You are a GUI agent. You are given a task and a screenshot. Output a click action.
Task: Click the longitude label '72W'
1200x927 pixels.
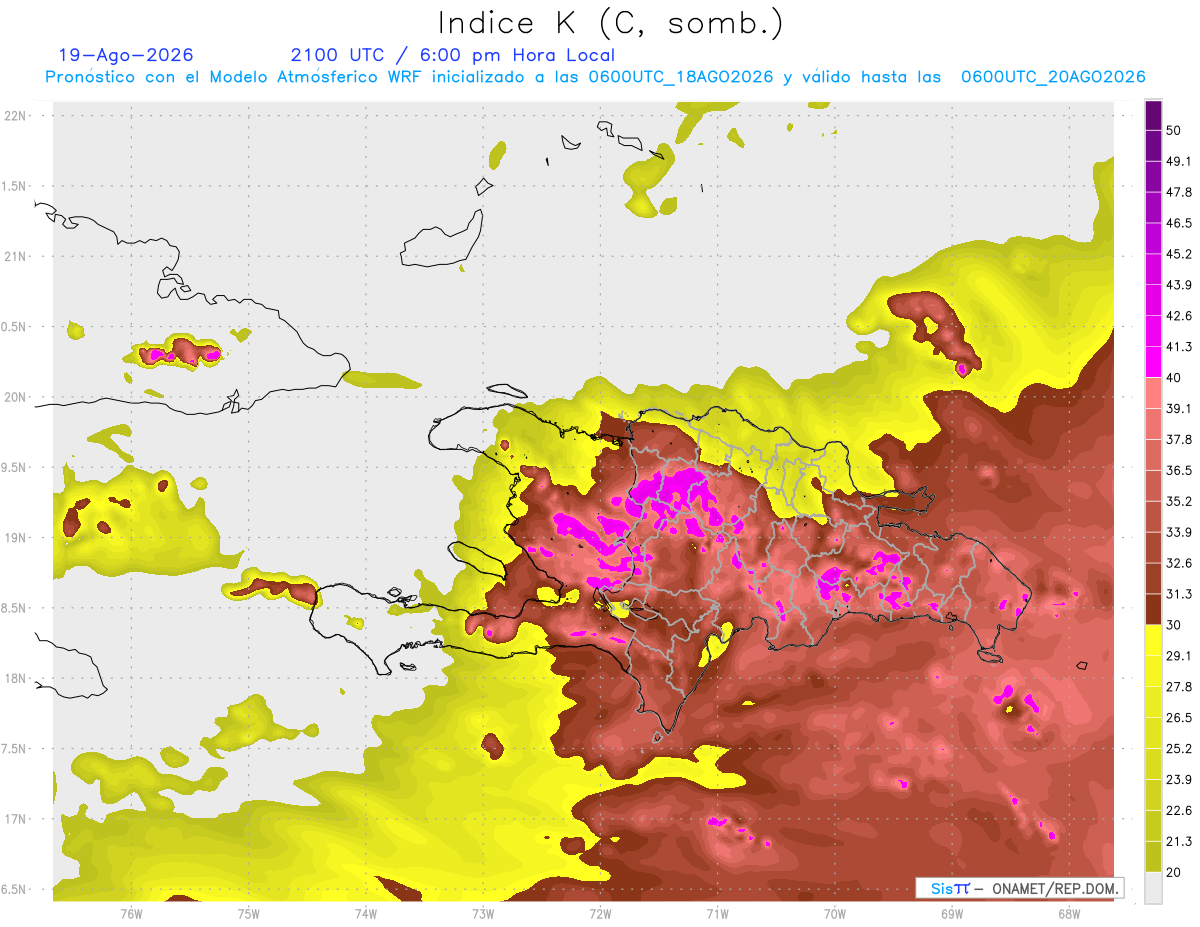click(x=600, y=914)
